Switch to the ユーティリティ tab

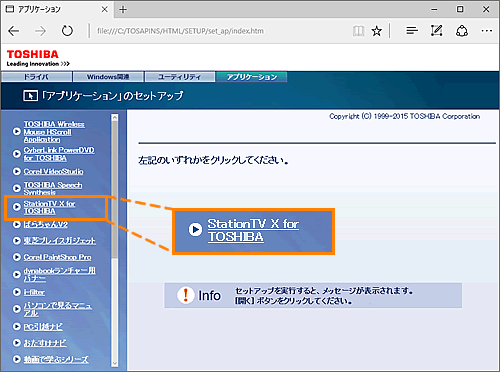[x=180, y=77]
